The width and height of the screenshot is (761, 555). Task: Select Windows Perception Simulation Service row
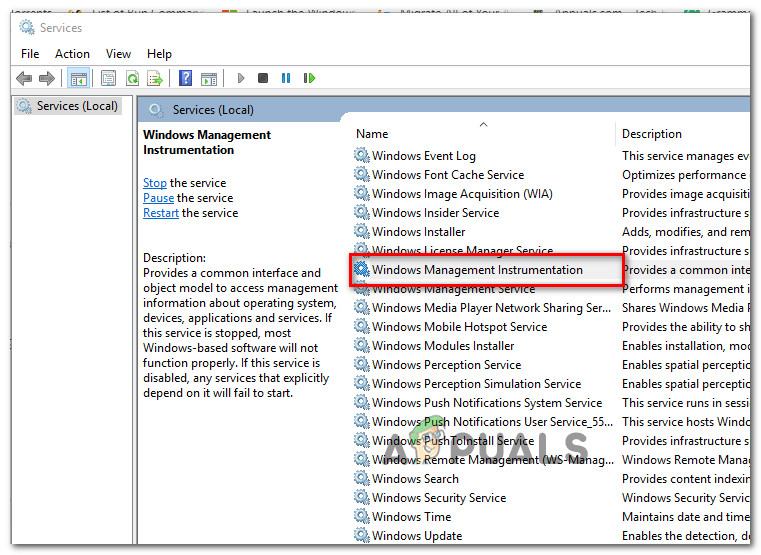[467, 383]
